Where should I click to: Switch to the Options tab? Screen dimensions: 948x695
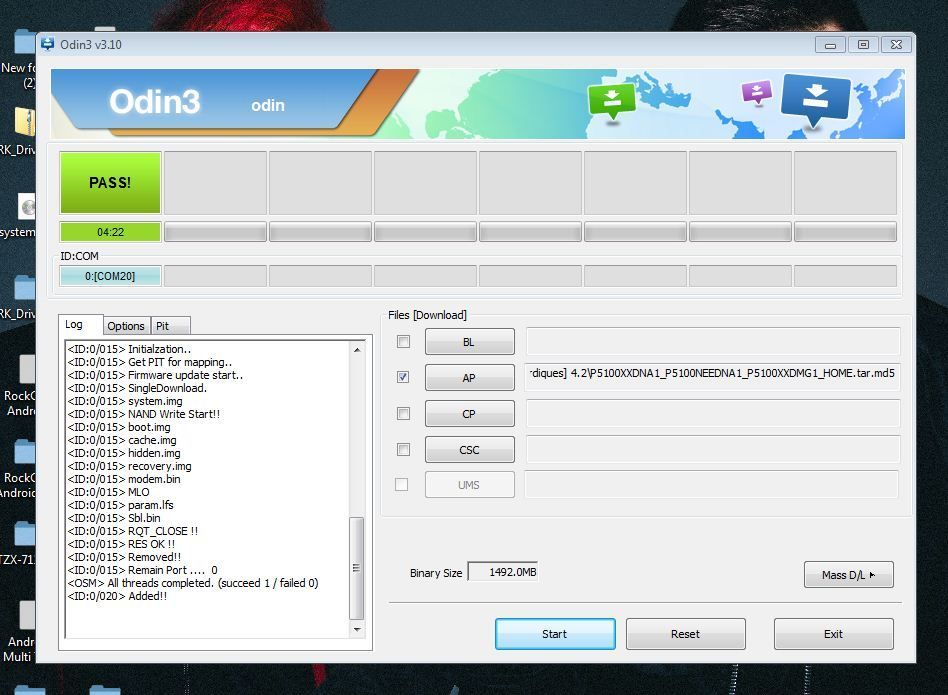click(126, 326)
